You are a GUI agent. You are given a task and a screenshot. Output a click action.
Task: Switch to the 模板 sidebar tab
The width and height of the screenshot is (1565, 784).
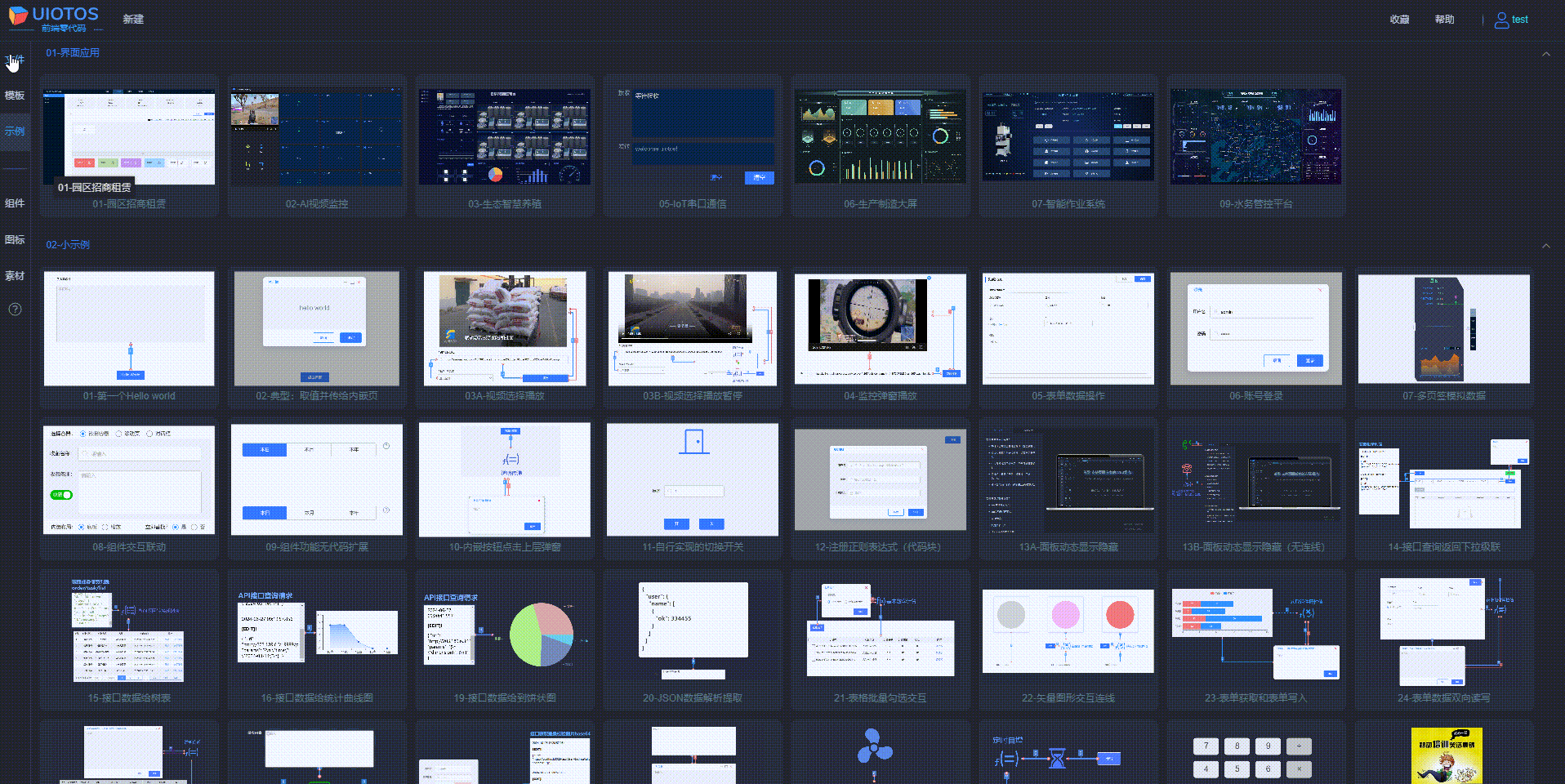pyautogui.click(x=15, y=96)
